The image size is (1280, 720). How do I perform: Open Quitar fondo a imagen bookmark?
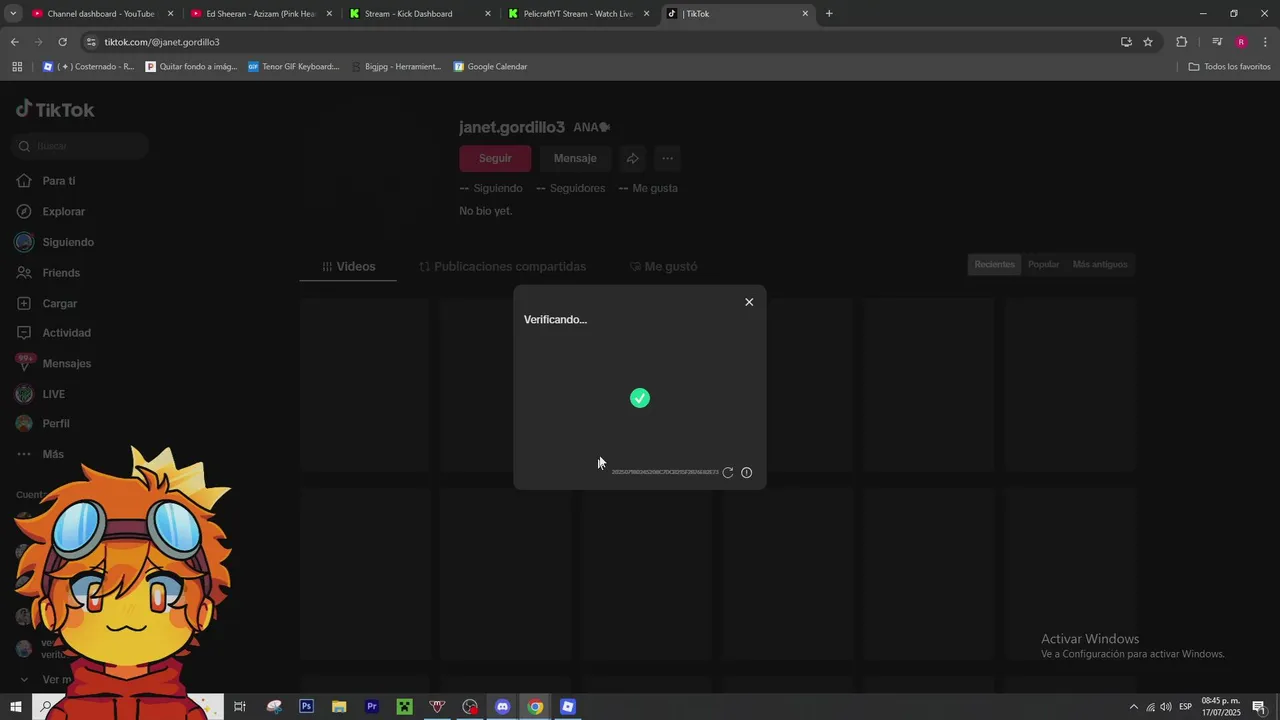click(192, 67)
